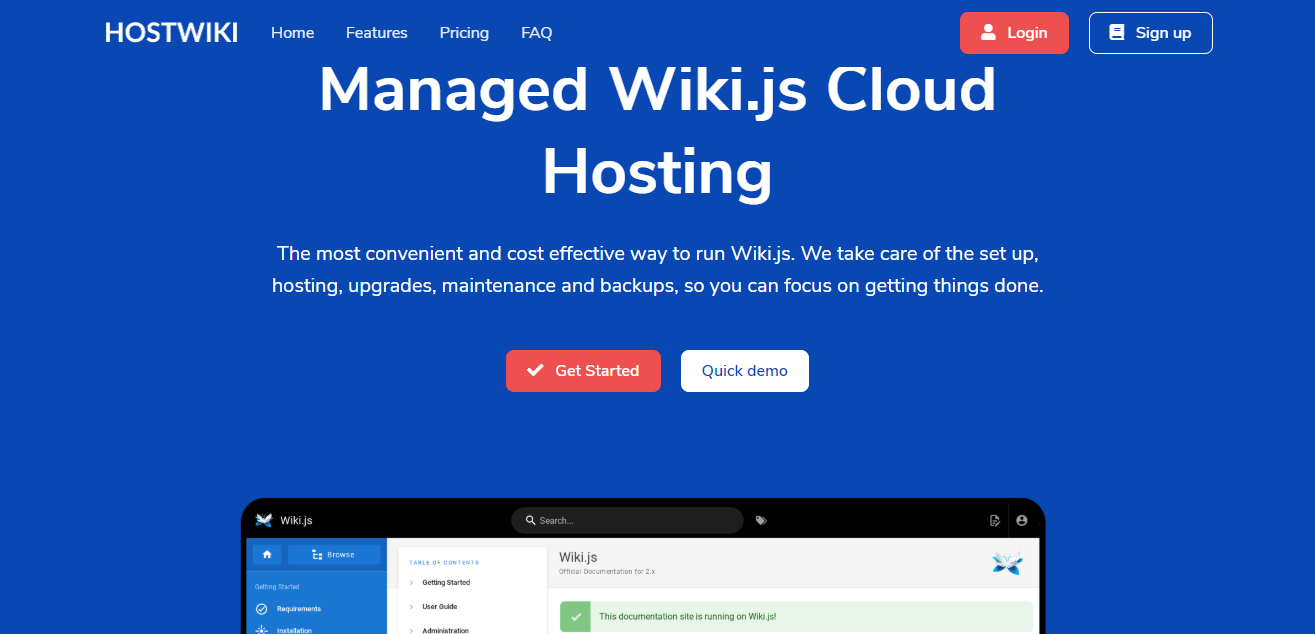Click the green checkmark icon in the banner
The width and height of the screenshot is (1315, 634).
coord(575,616)
